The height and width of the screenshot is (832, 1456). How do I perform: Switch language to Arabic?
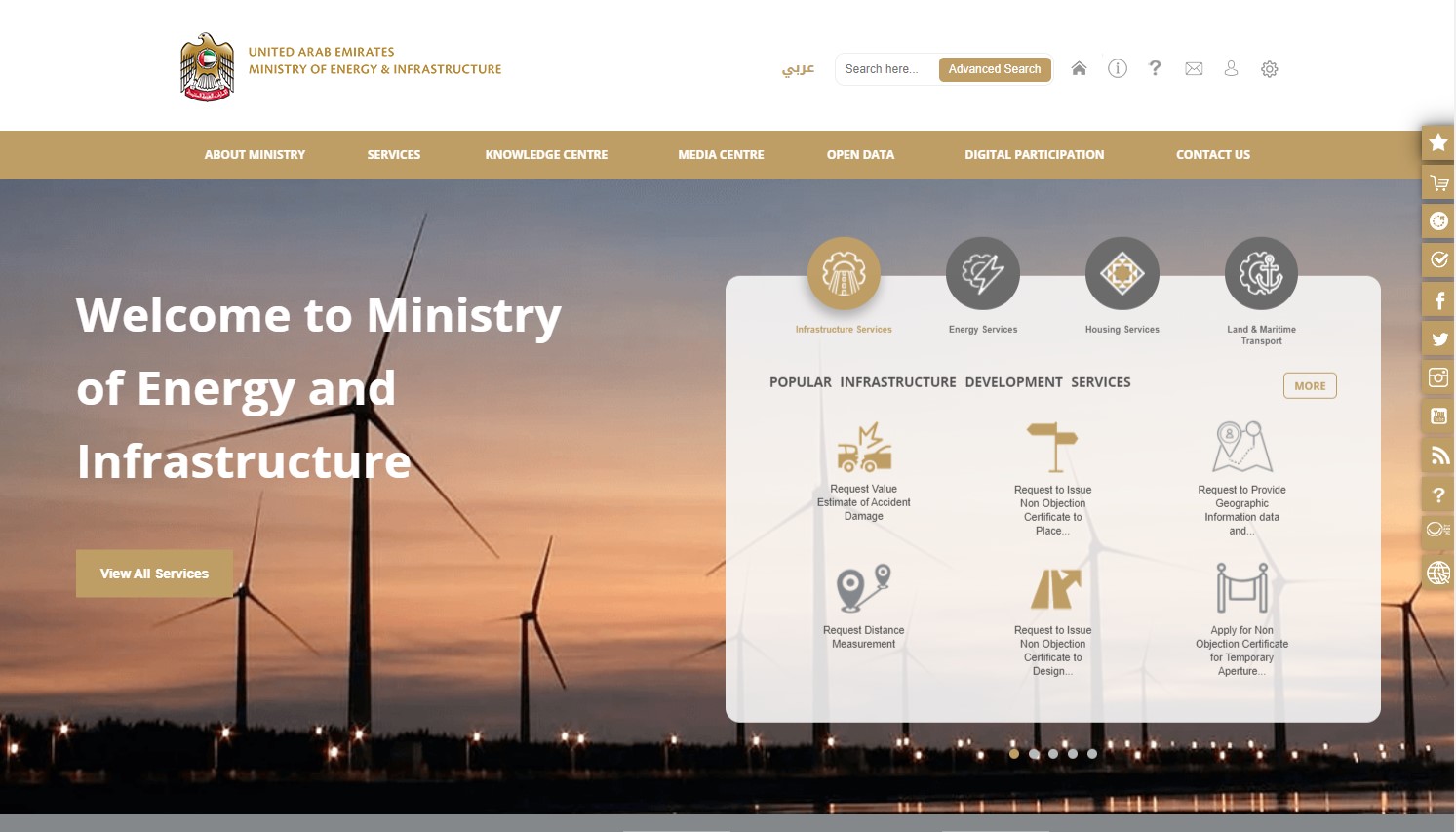pos(798,69)
